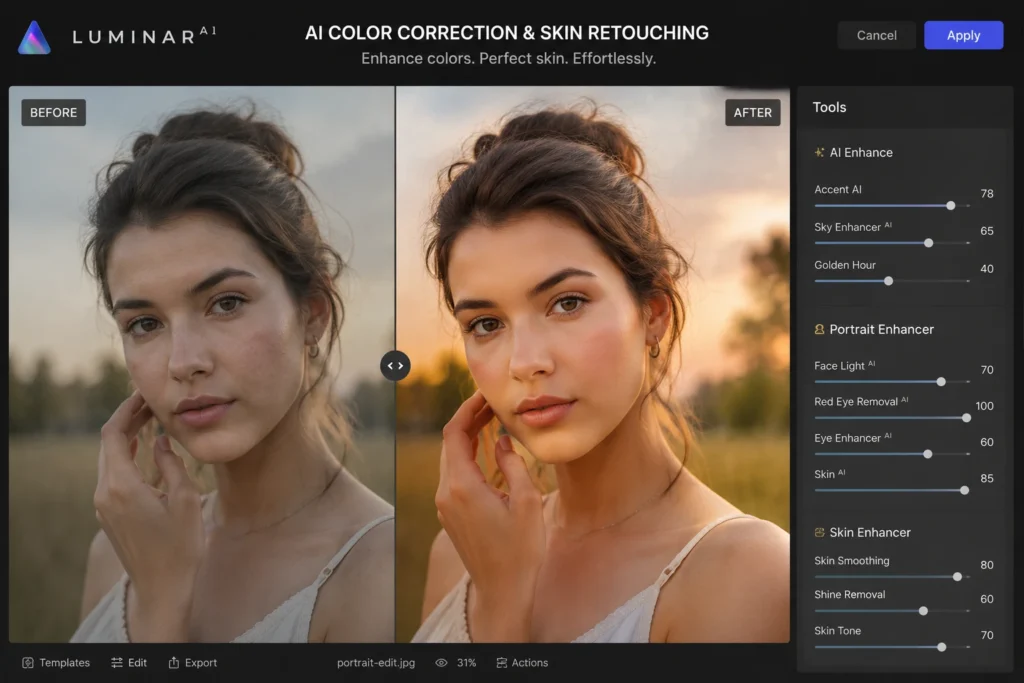This screenshot has width=1024, height=683.
Task: Open the Export option
Action: (x=193, y=663)
